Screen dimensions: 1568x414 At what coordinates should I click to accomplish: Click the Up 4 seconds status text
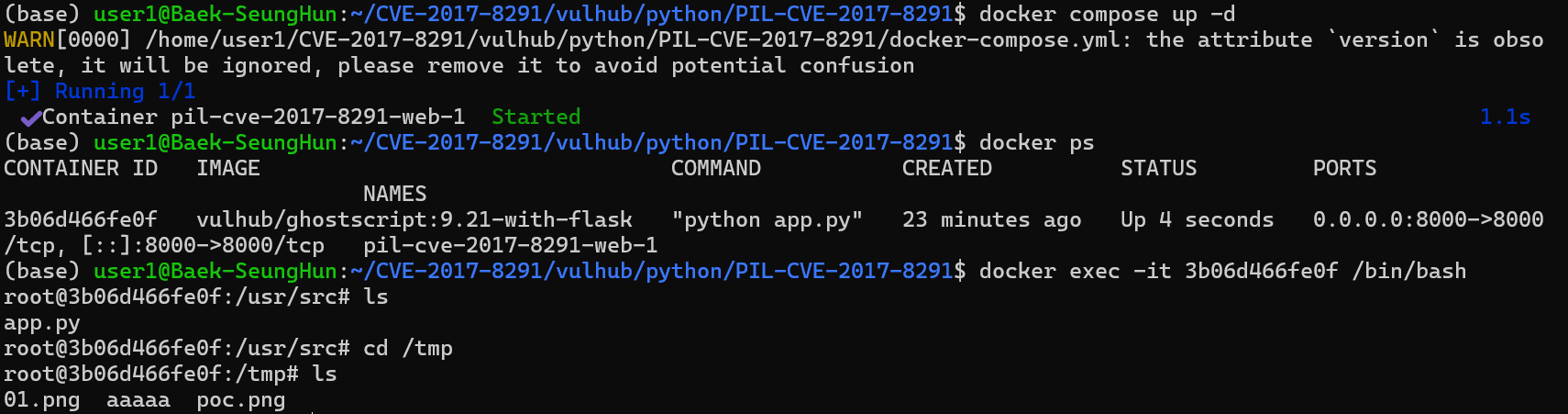(1198, 220)
